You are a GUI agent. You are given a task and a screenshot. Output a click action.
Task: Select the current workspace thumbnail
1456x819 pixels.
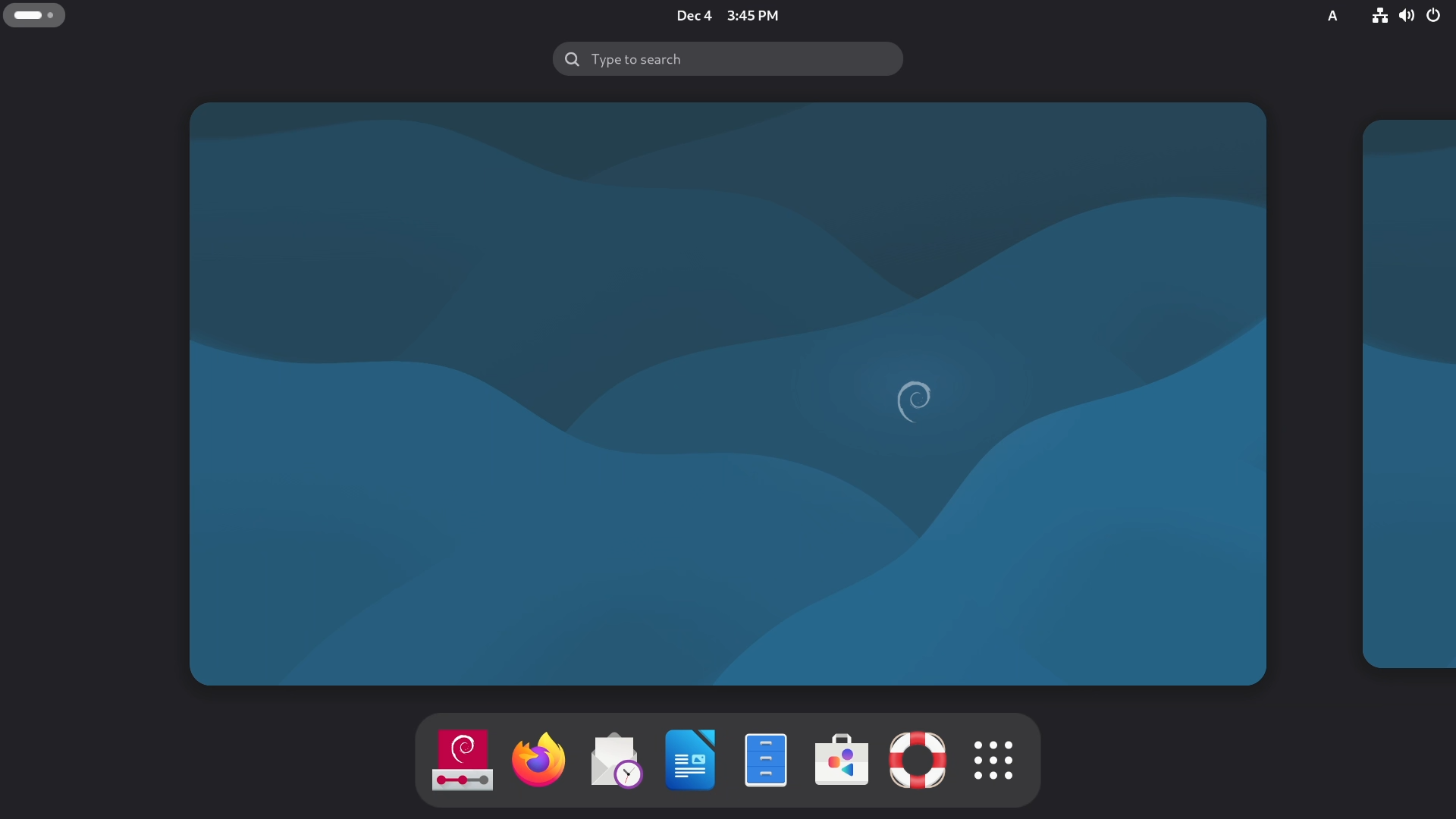coord(727,394)
